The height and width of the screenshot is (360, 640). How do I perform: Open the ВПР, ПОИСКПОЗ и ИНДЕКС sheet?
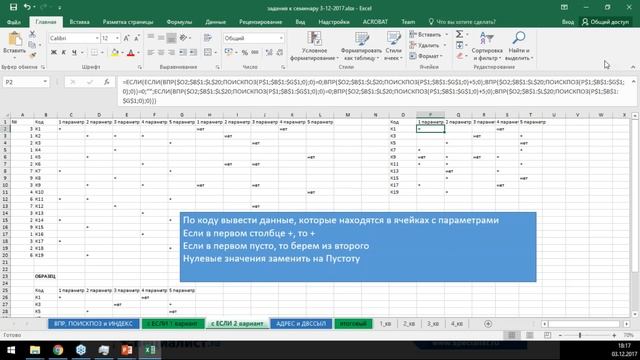pyautogui.click(x=93, y=324)
